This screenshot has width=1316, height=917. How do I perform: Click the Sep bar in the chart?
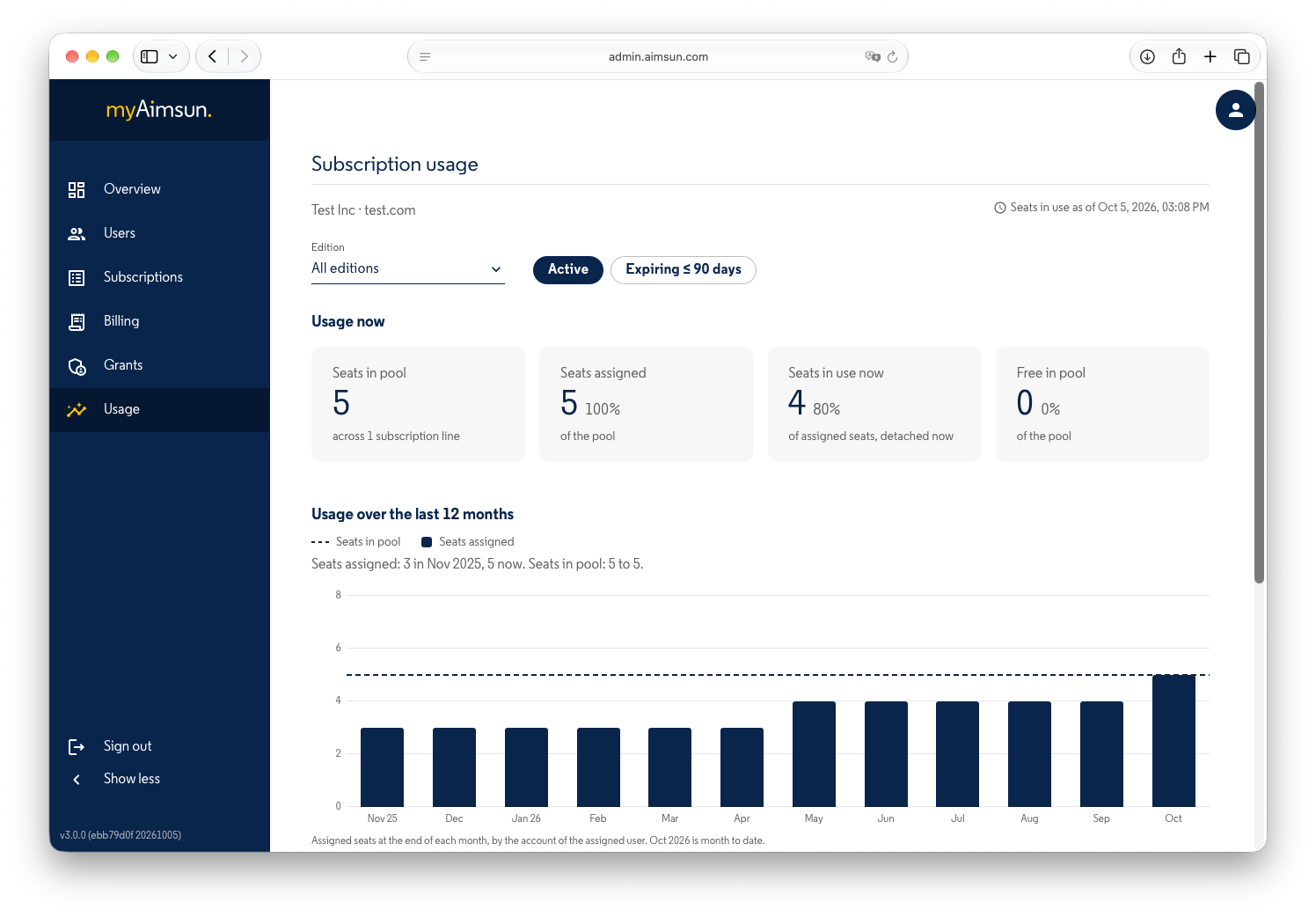coord(1101,754)
